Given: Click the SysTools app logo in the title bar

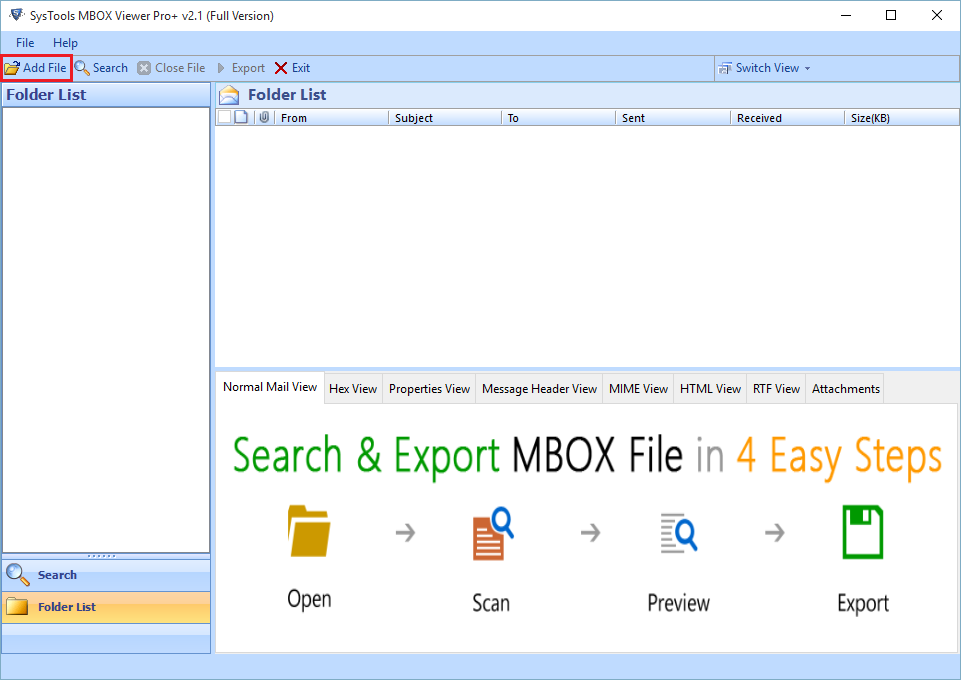Looking at the screenshot, I should (17, 15).
